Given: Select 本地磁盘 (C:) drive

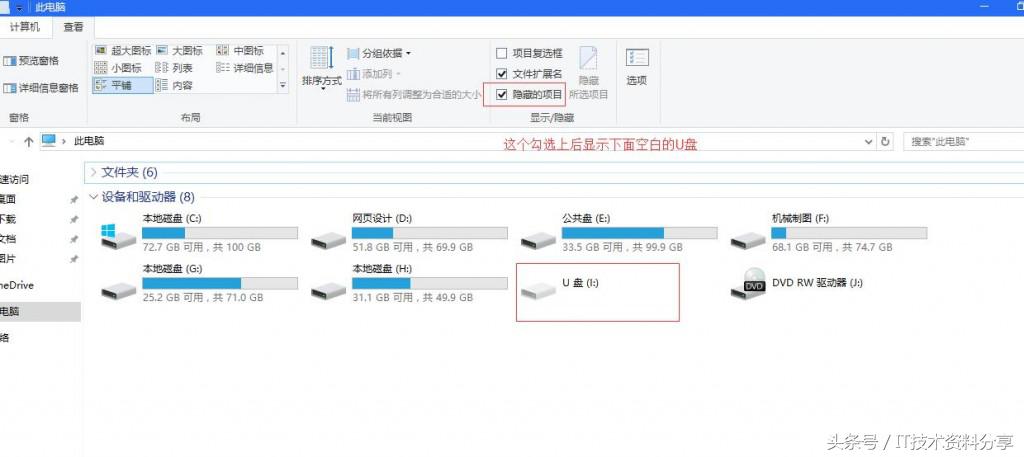Looking at the screenshot, I should point(199,233).
